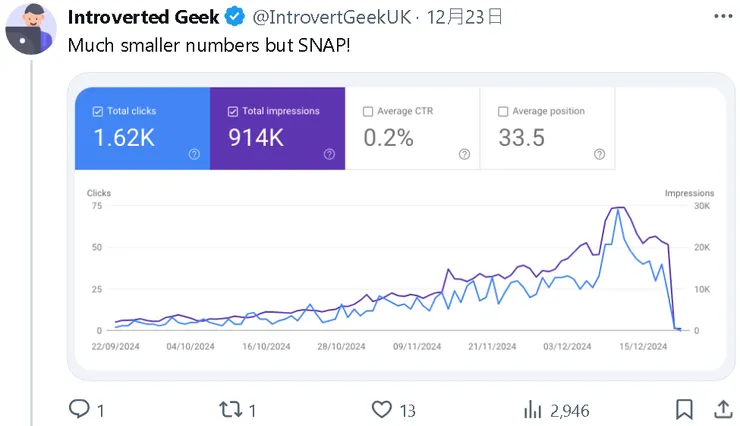The image size is (740, 426).
Task: Open help icon on Total clicks card
Action: coord(194,154)
